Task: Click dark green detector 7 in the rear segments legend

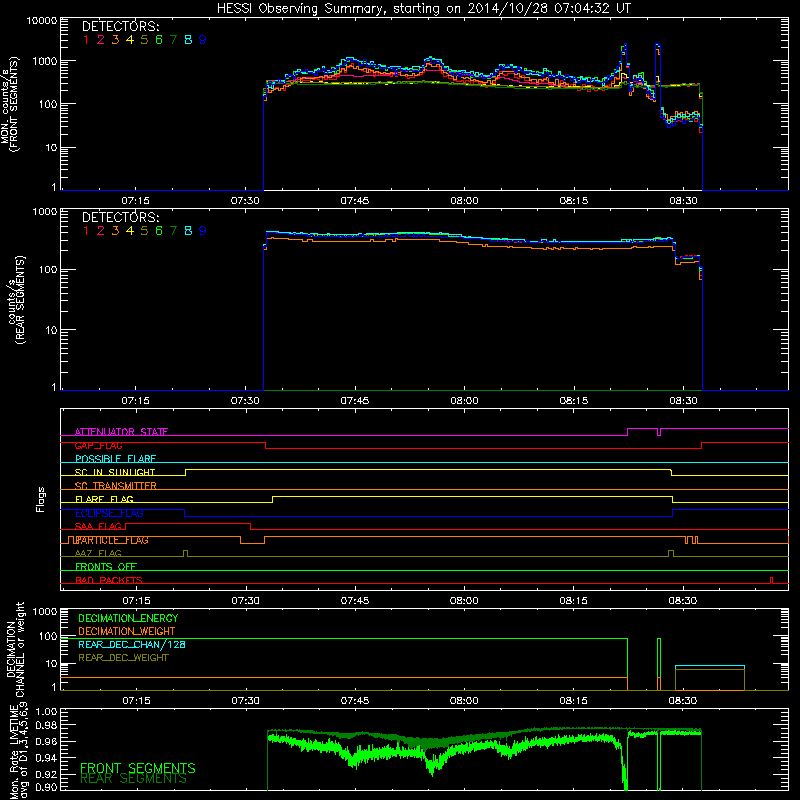Action: [173, 231]
